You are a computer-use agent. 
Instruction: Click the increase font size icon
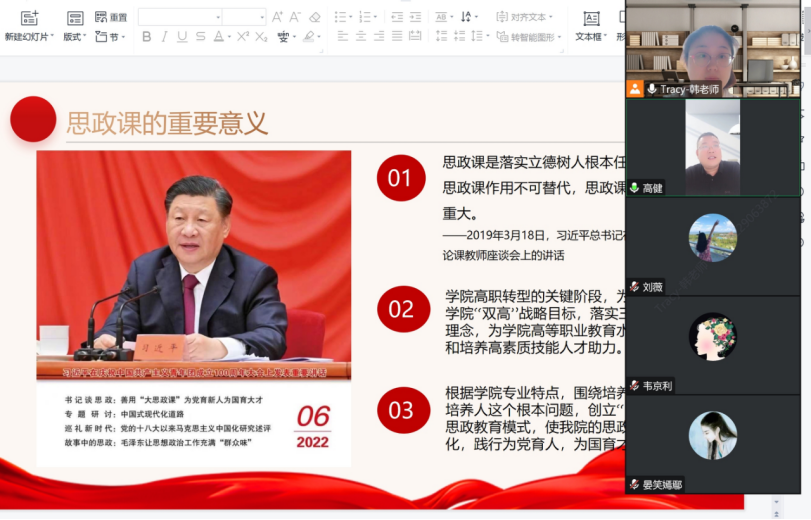coord(277,17)
